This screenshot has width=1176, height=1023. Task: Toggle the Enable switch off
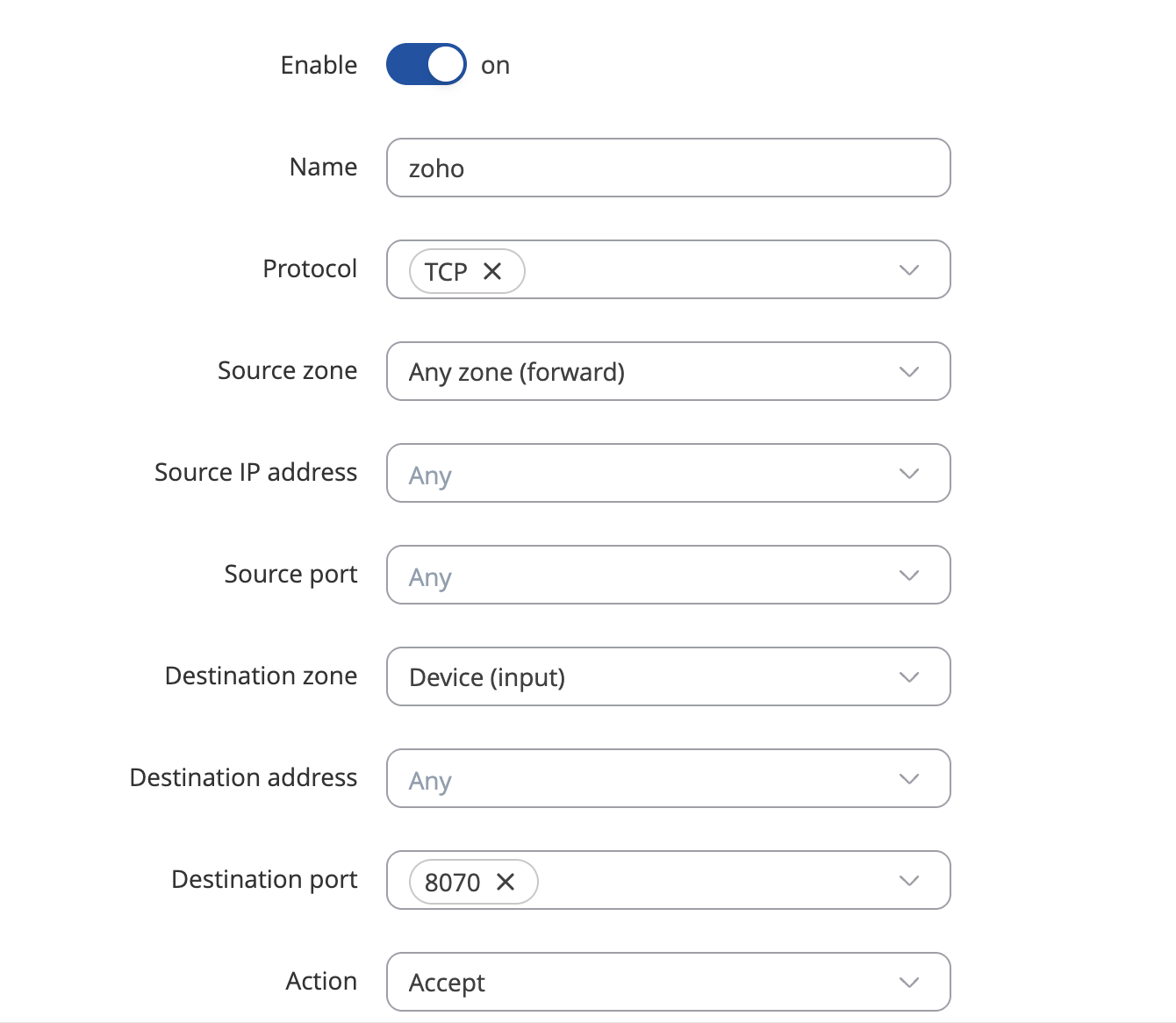(427, 65)
